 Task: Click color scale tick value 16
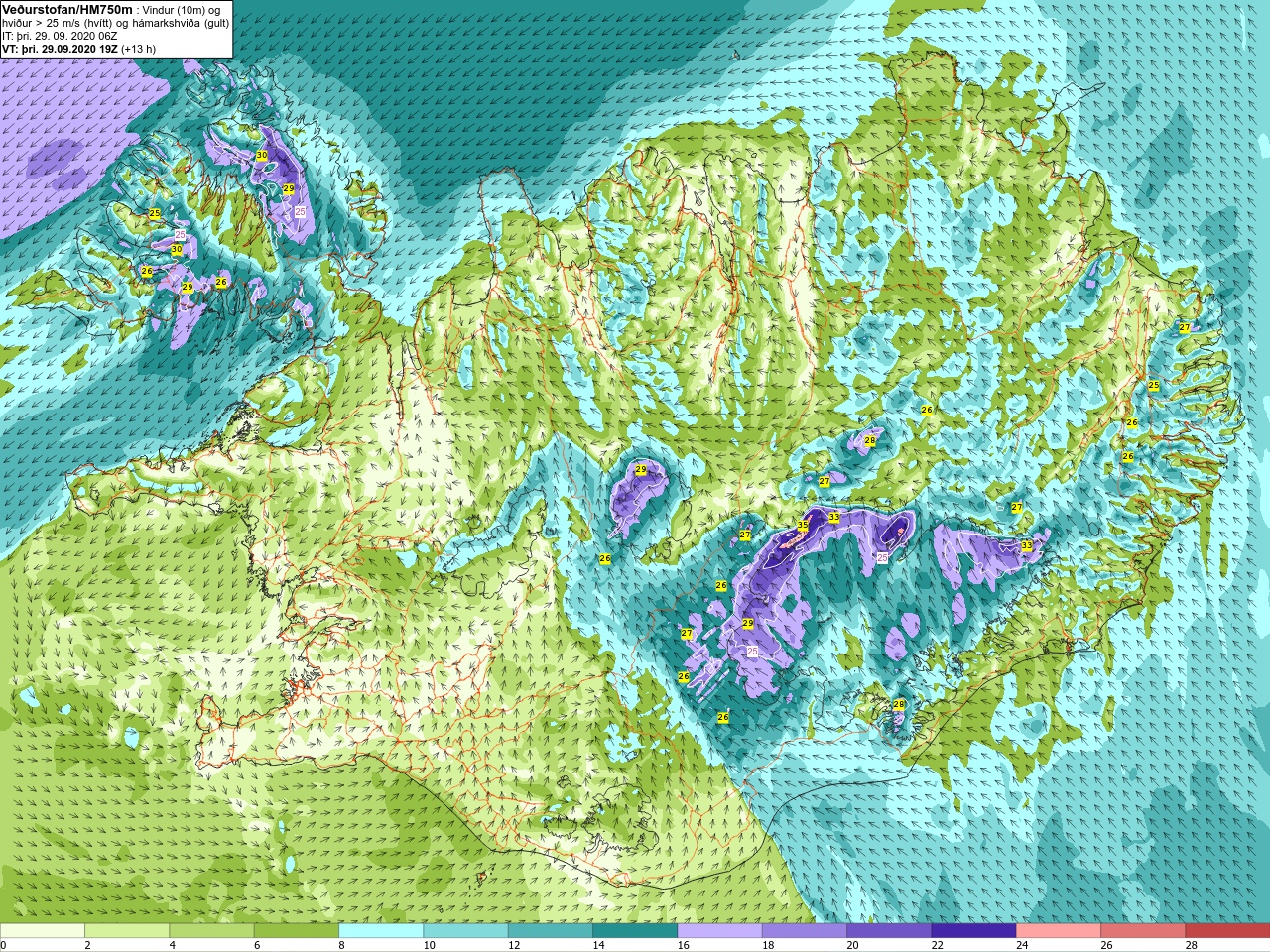(683, 945)
